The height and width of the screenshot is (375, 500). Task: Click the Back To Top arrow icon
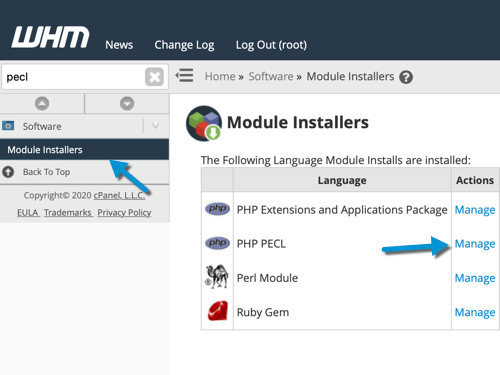(x=8, y=172)
